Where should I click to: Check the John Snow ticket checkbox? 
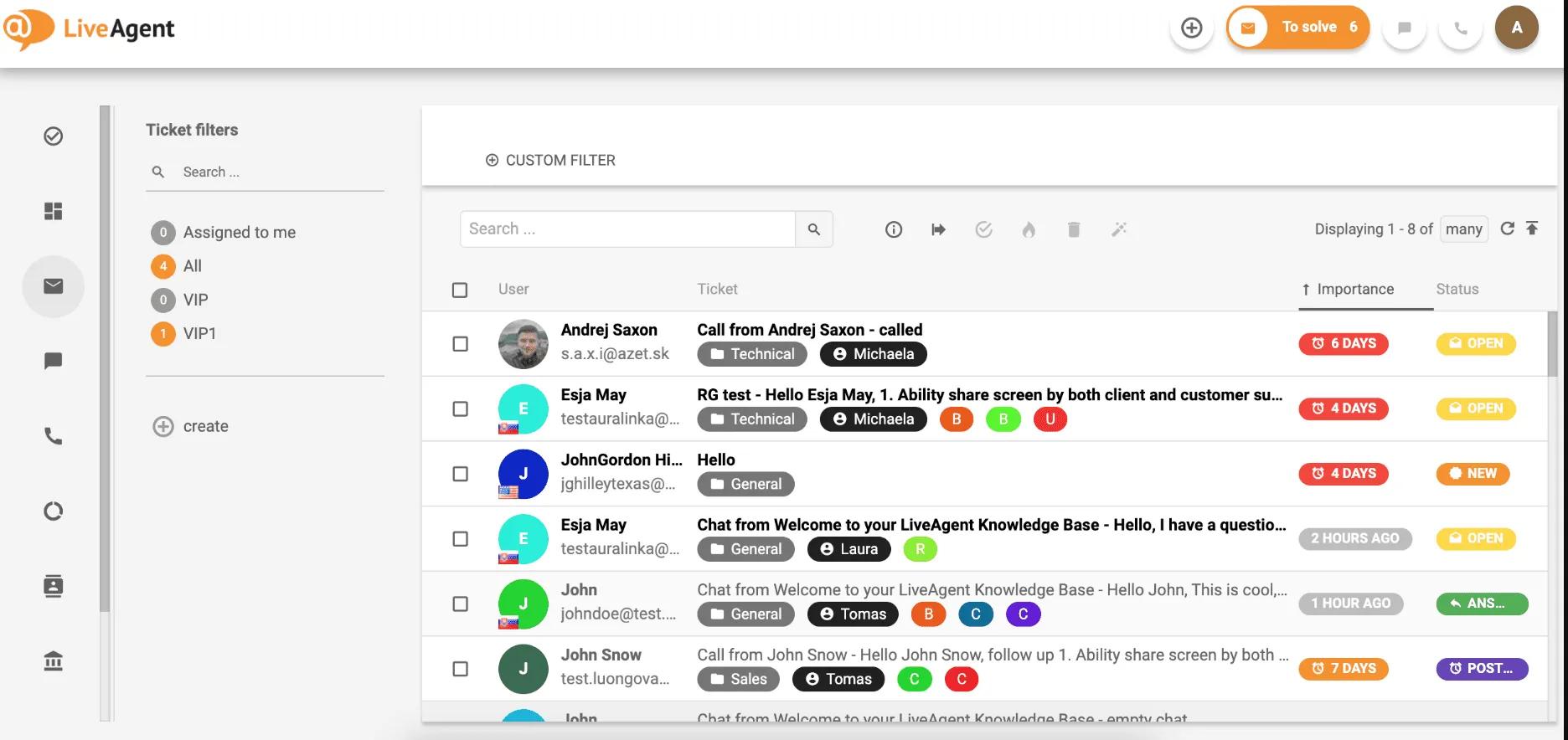point(460,669)
